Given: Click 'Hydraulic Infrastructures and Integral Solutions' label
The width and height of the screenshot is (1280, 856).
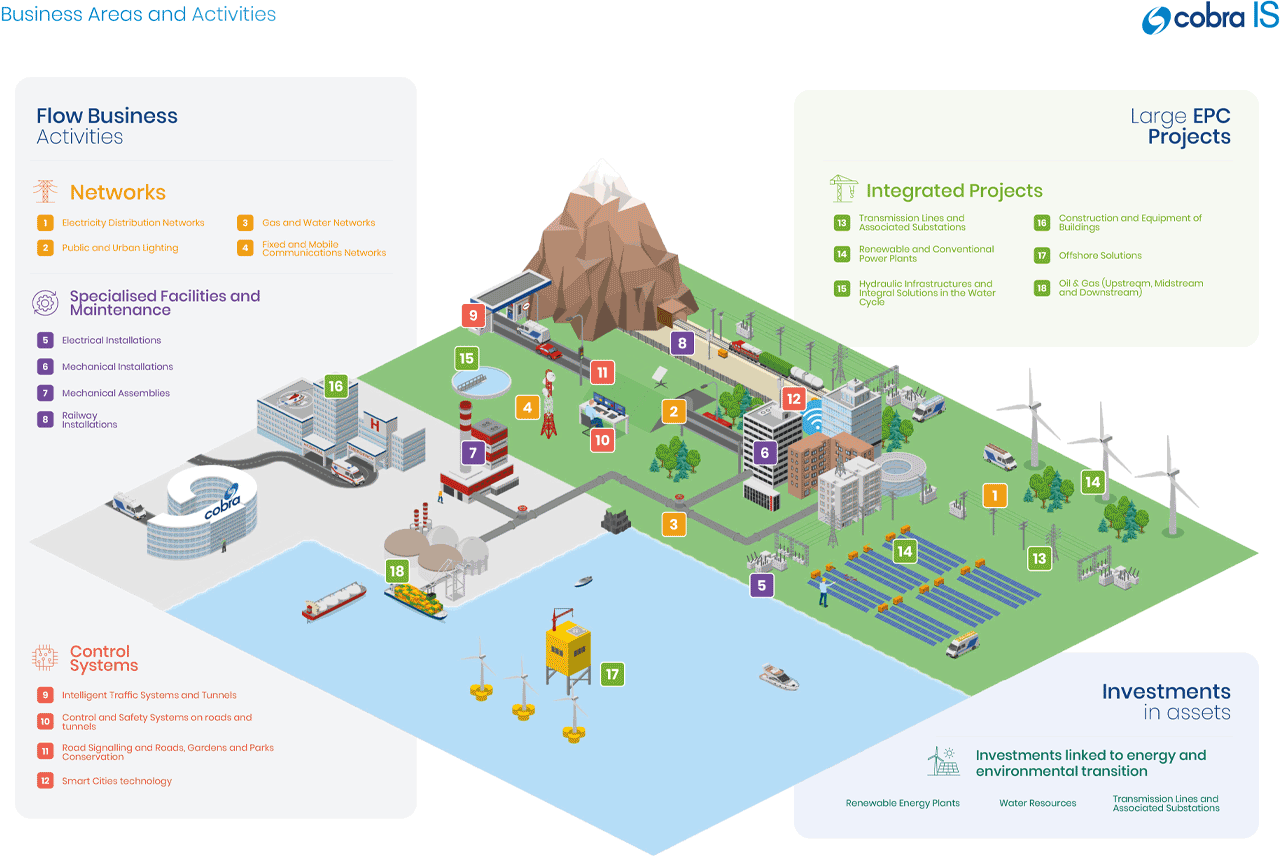Looking at the screenshot, I should (928, 293).
